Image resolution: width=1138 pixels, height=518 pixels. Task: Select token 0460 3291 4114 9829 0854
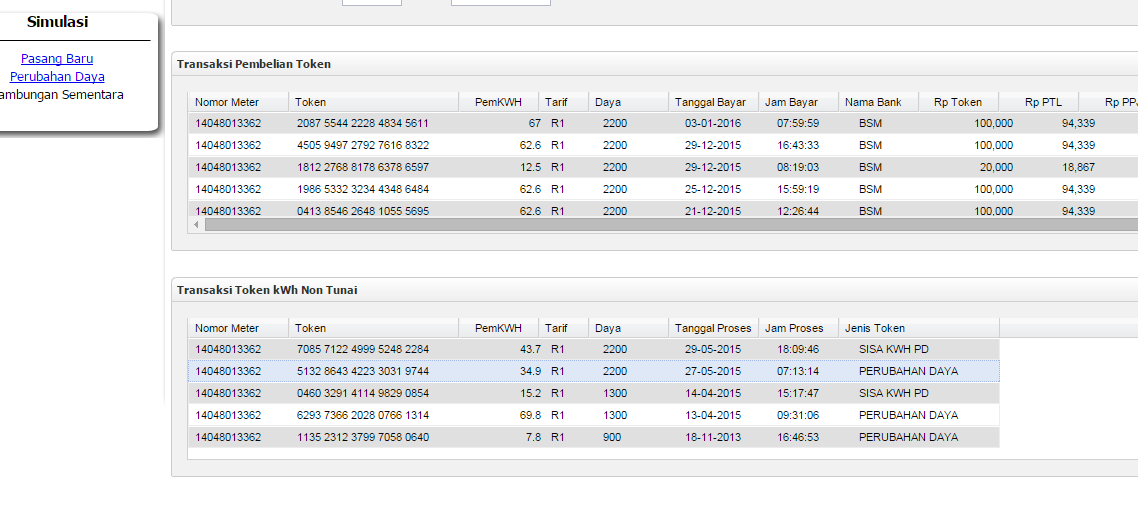[362, 393]
